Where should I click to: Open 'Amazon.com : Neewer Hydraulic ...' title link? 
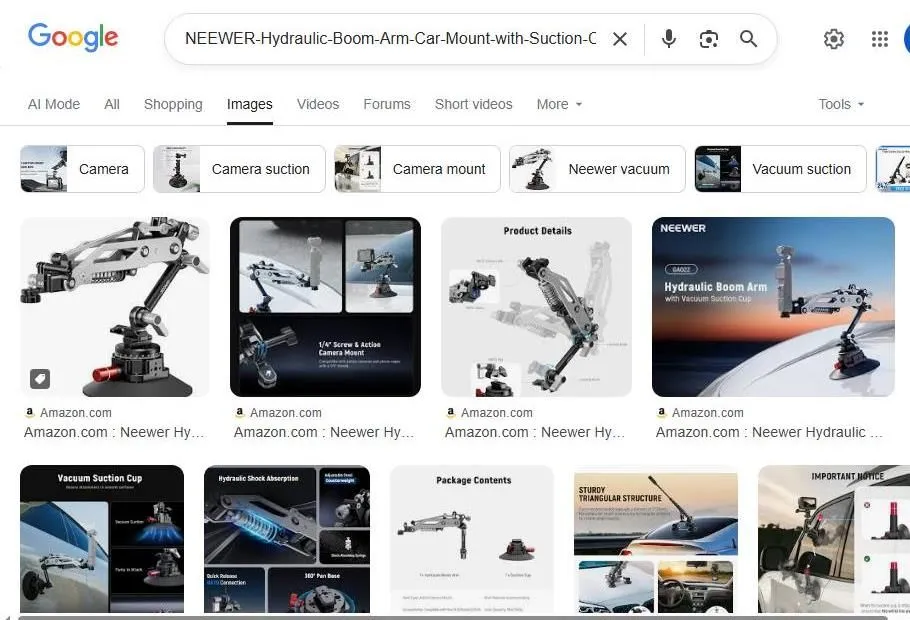[769, 432]
